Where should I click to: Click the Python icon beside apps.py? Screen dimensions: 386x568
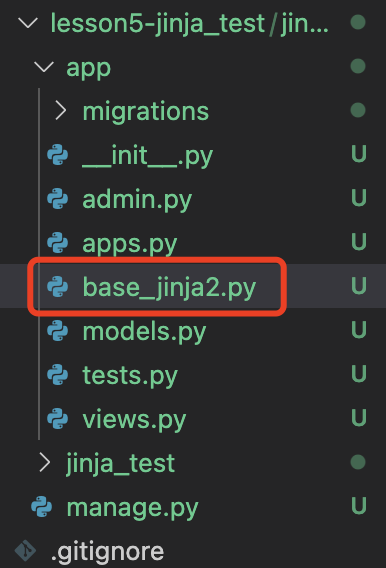pos(58,242)
